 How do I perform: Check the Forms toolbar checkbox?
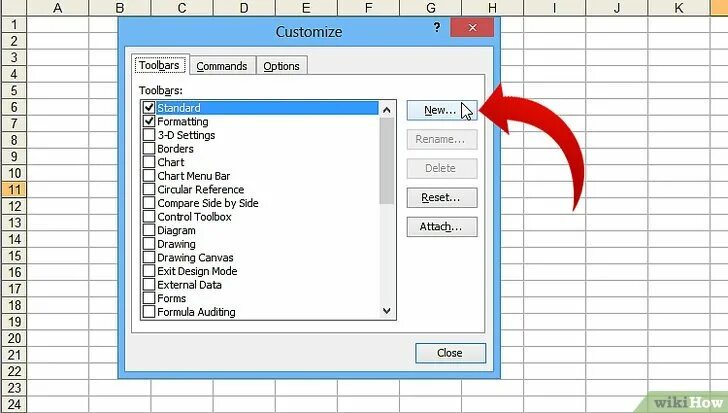149,298
